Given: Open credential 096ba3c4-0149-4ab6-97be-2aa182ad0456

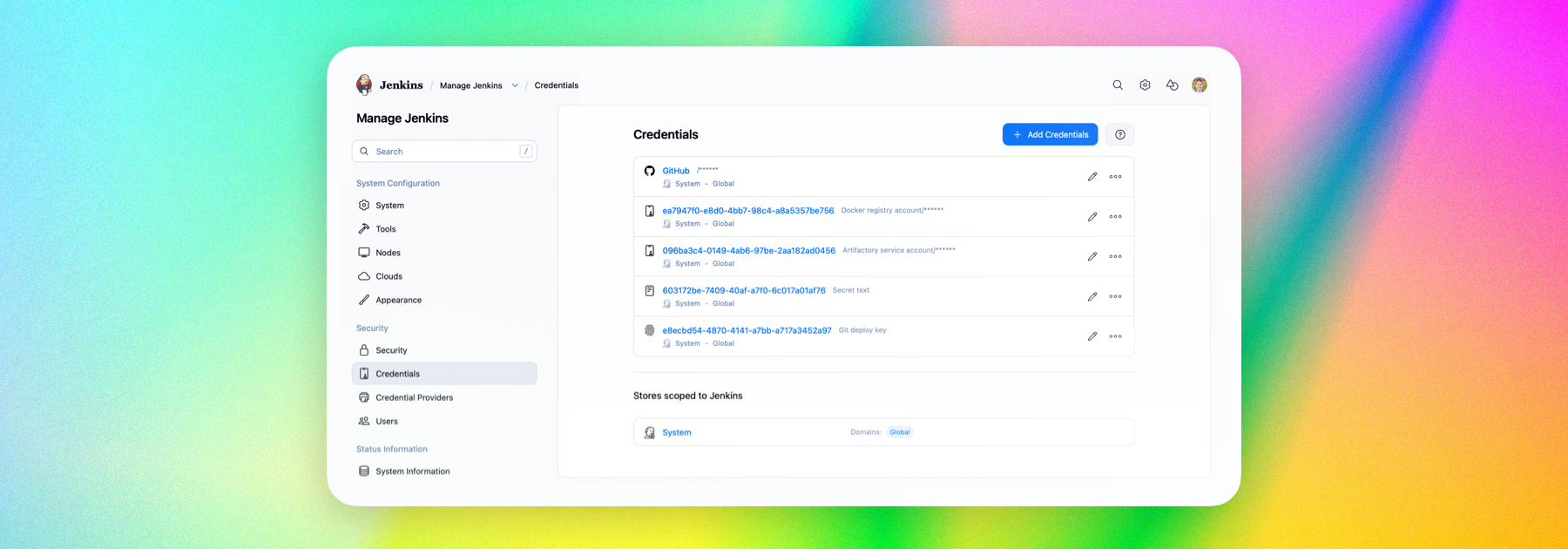Looking at the screenshot, I should pyautogui.click(x=749, y=251).
